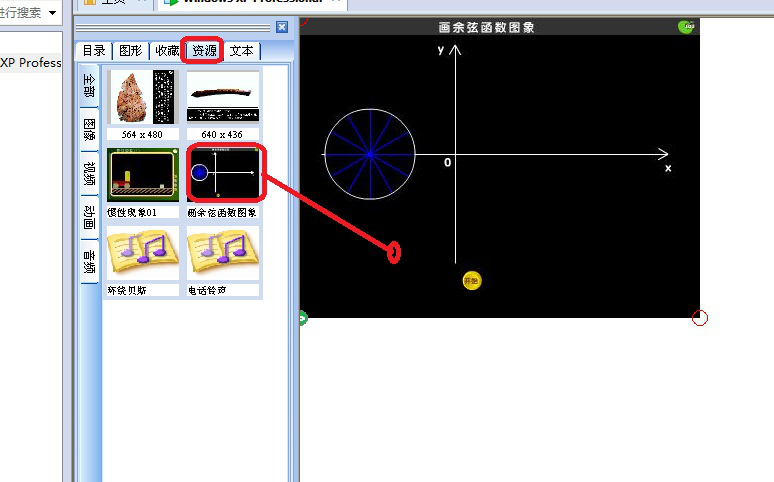Screen dimensions: 774x482
Task: Select the 电话铃声 audio resource icon
Action: pyautogui.click(x=223, y=253)
